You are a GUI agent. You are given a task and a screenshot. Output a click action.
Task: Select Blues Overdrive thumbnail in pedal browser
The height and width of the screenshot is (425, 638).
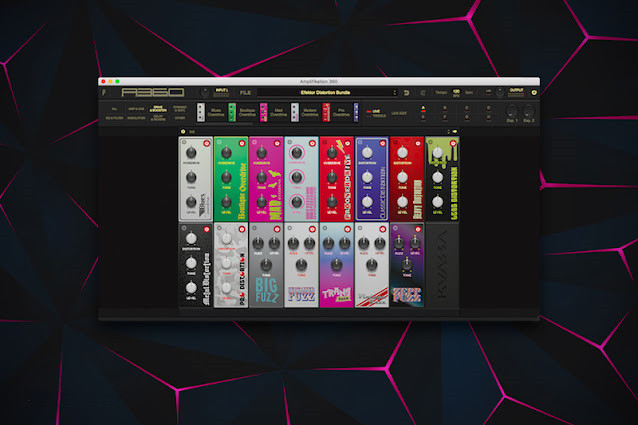(x=201, y=112)
